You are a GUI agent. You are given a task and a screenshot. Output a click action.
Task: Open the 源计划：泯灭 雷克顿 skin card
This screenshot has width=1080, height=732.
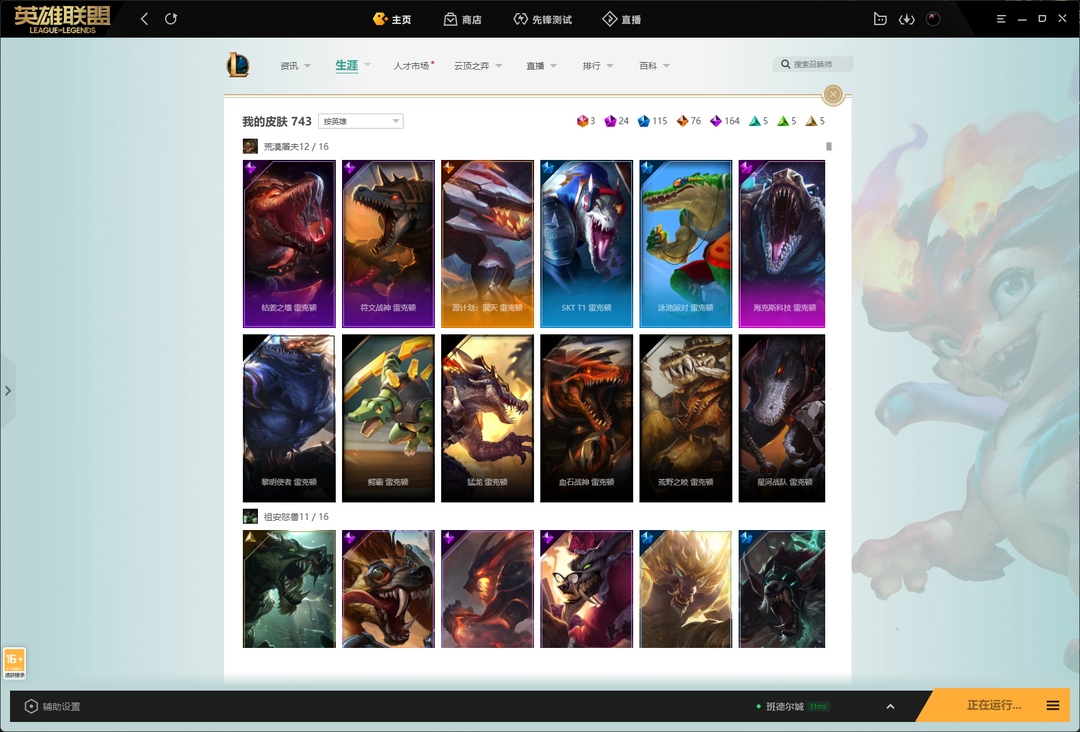pyautogui.click(x=488, y=244)
